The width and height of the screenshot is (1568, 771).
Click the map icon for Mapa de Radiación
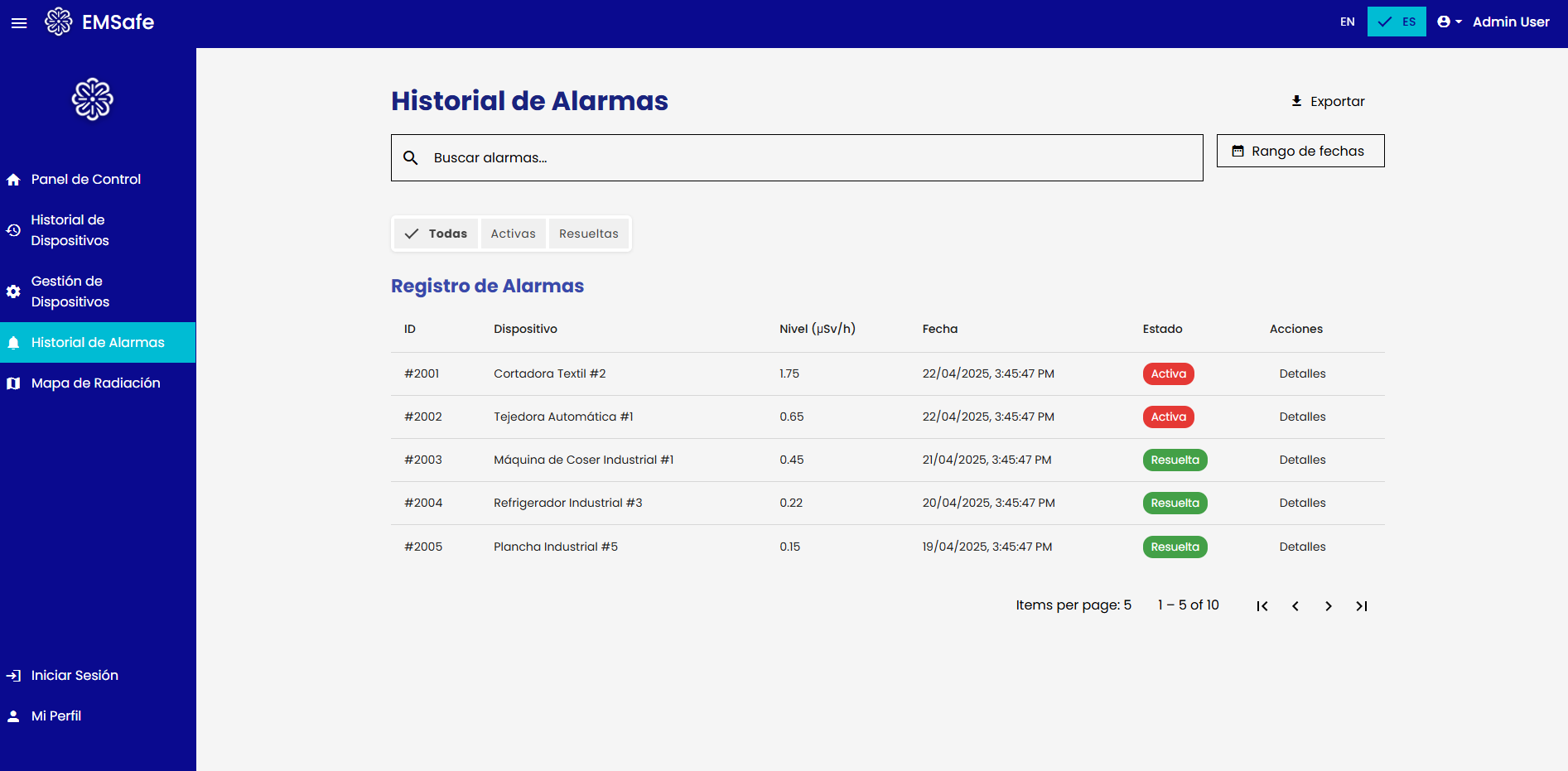[13, 383]
